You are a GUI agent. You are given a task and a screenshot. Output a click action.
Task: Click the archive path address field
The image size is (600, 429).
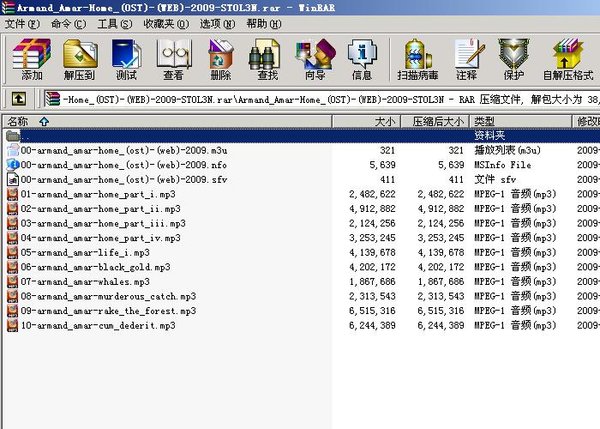click(x=321, y=99)
